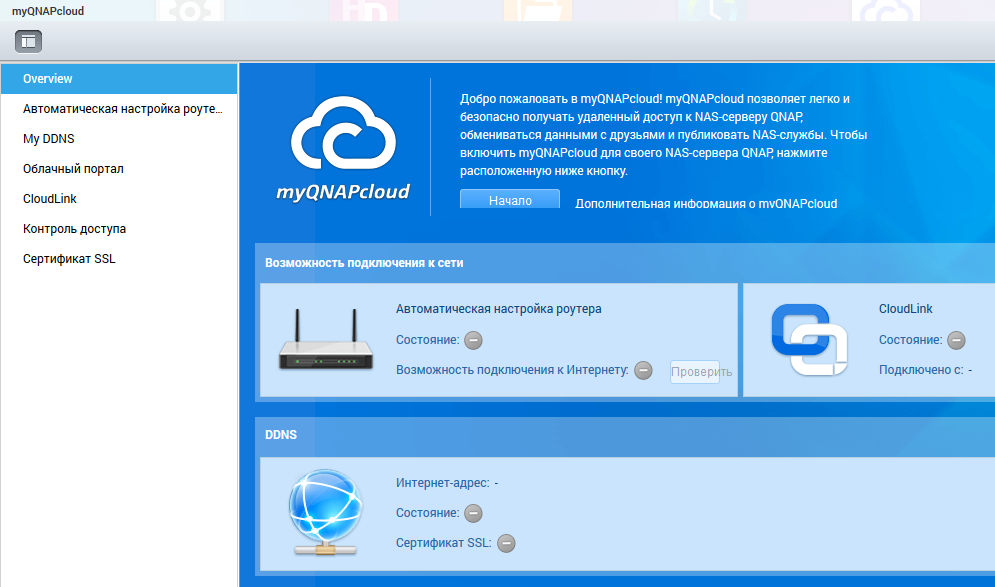The image size is (995, 587).
Task: Open CloudLink sidebar item
Action: click(x=50, y=199)
